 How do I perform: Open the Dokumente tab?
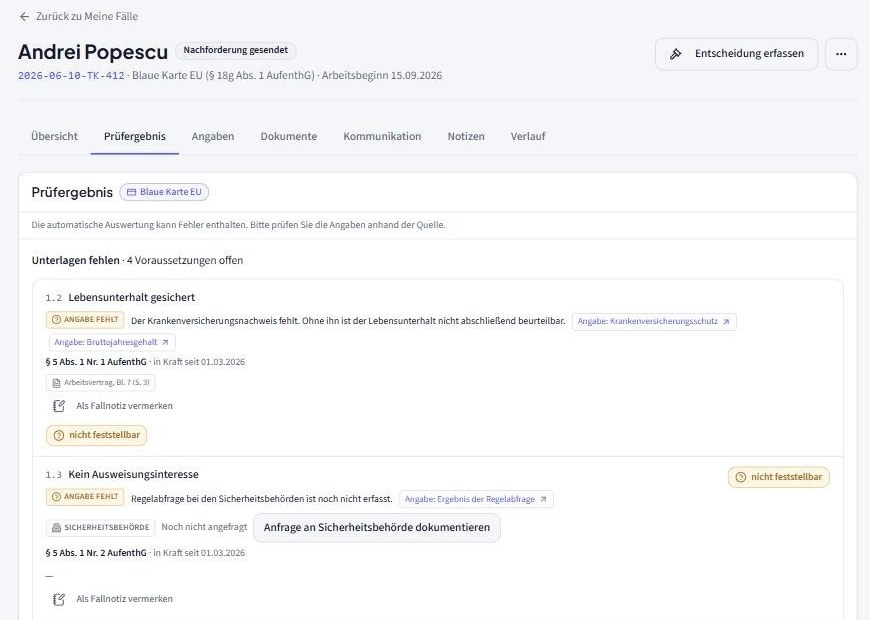pos(289,137)
